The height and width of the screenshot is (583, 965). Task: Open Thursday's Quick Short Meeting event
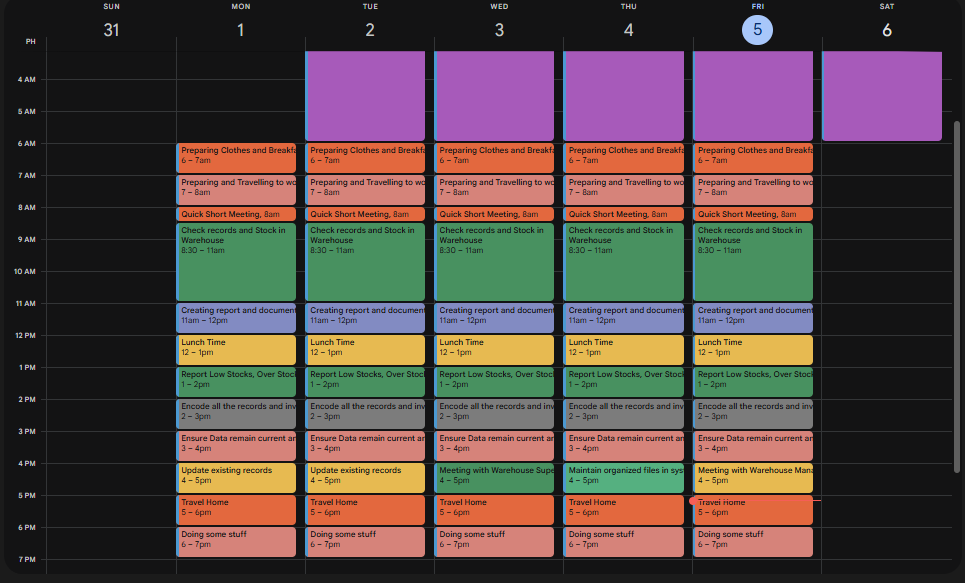pyautogui.click(x=624, y=214)
